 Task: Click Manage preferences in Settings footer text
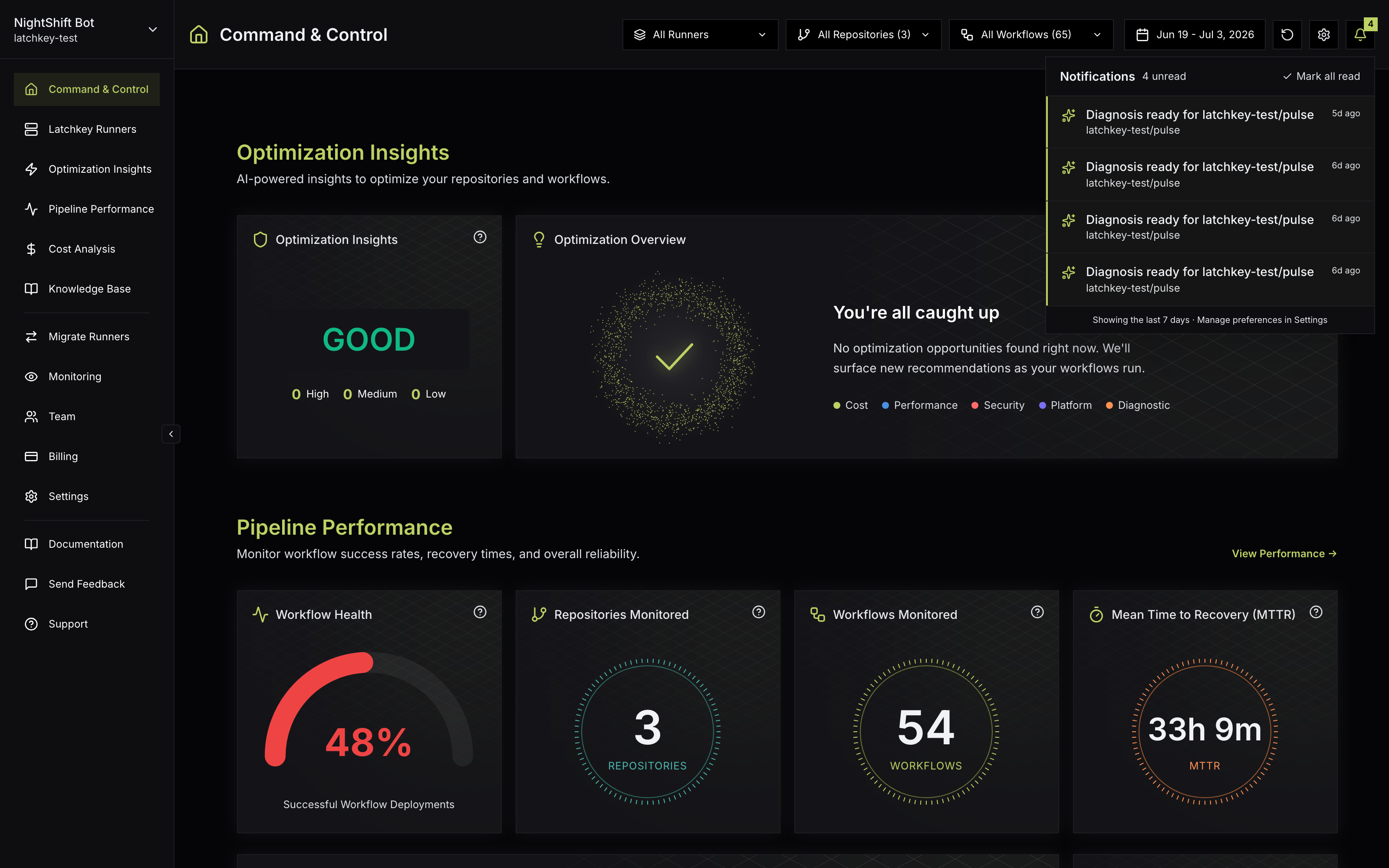[1261, 320]
